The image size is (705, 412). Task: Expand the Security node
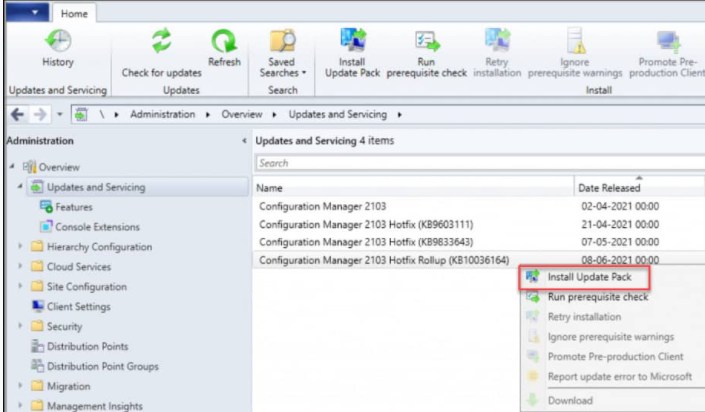tap(20, 325)
